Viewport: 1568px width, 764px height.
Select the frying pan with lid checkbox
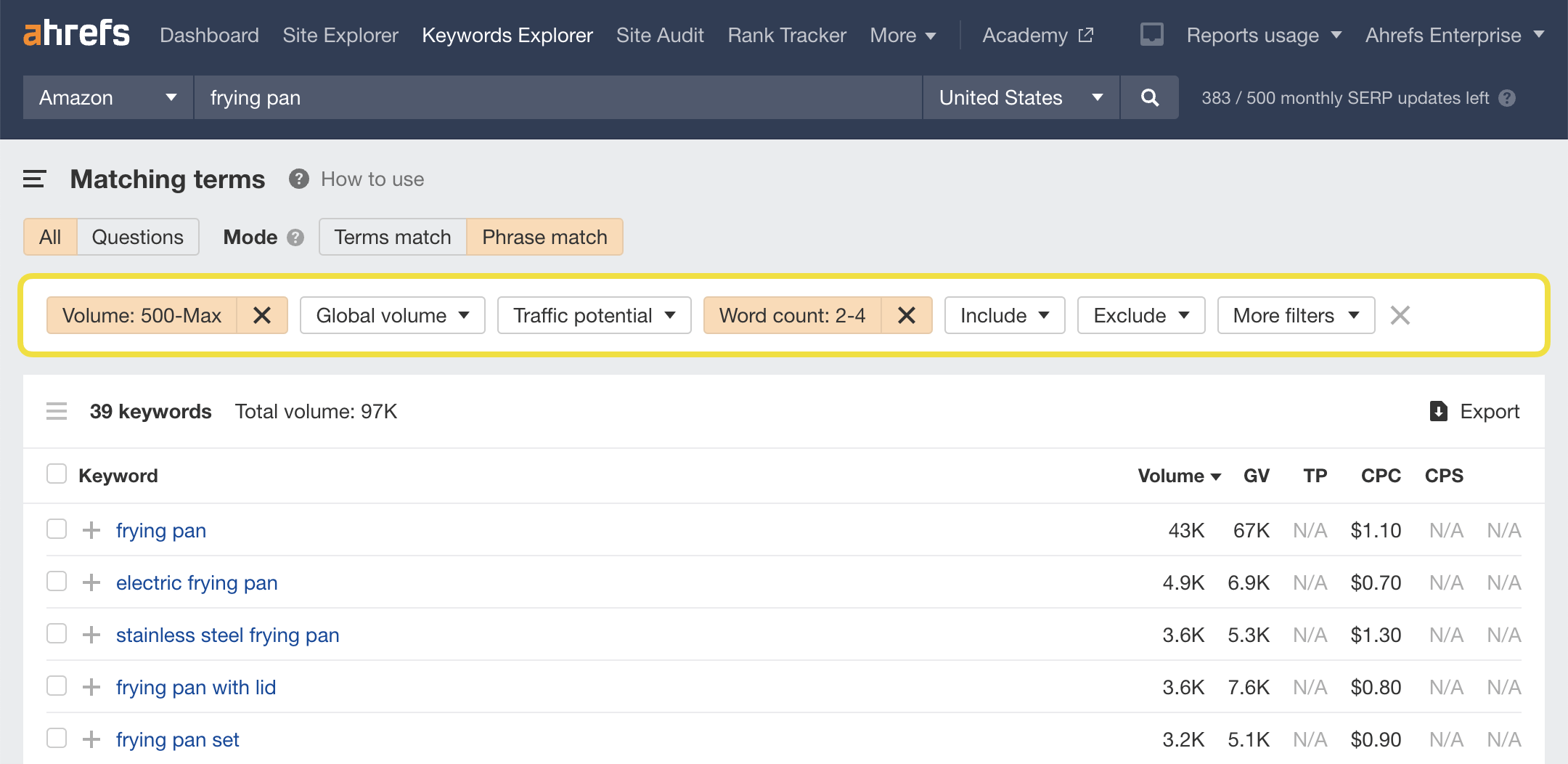[57, 686]
